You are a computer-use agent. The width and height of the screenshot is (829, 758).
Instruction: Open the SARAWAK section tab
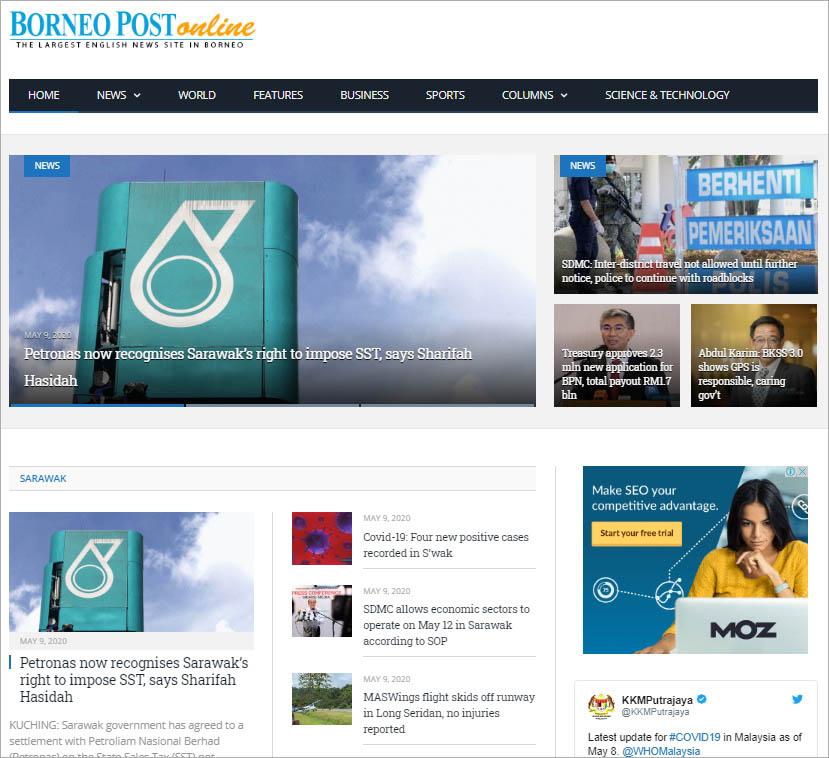point(43,478)
